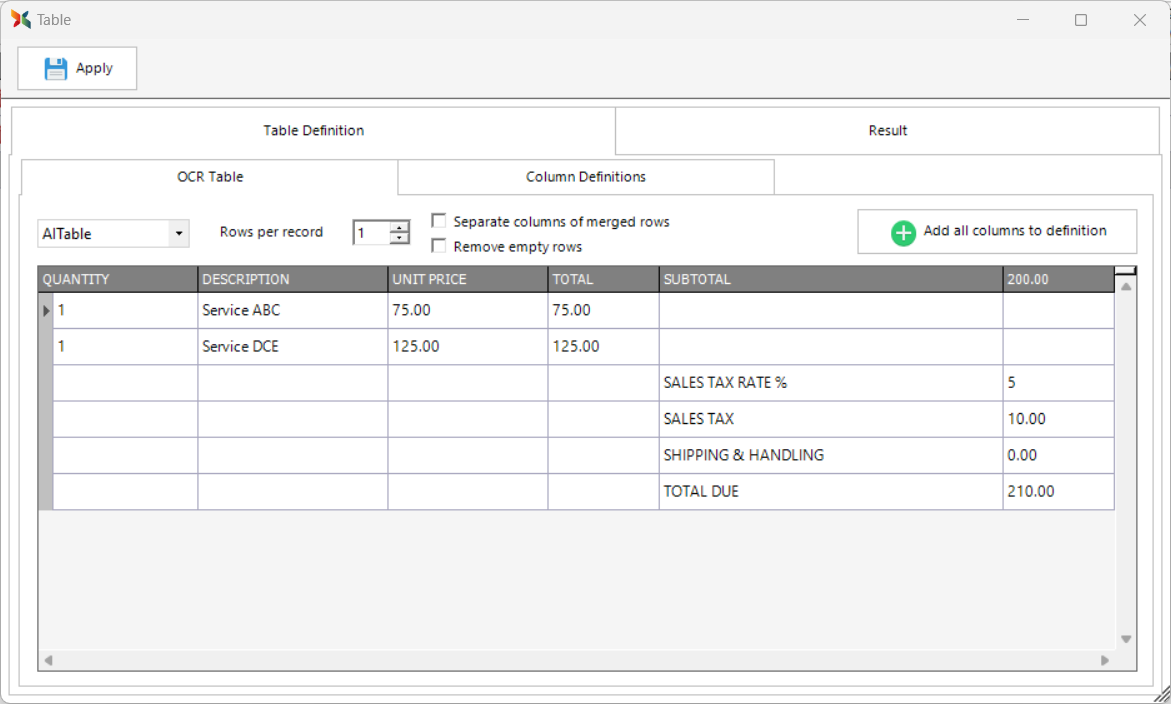Image resolution: width=1171 pixels, height=704 pixels.
Task: Maximize the Table window
Action: click(x=1081, y=20)
